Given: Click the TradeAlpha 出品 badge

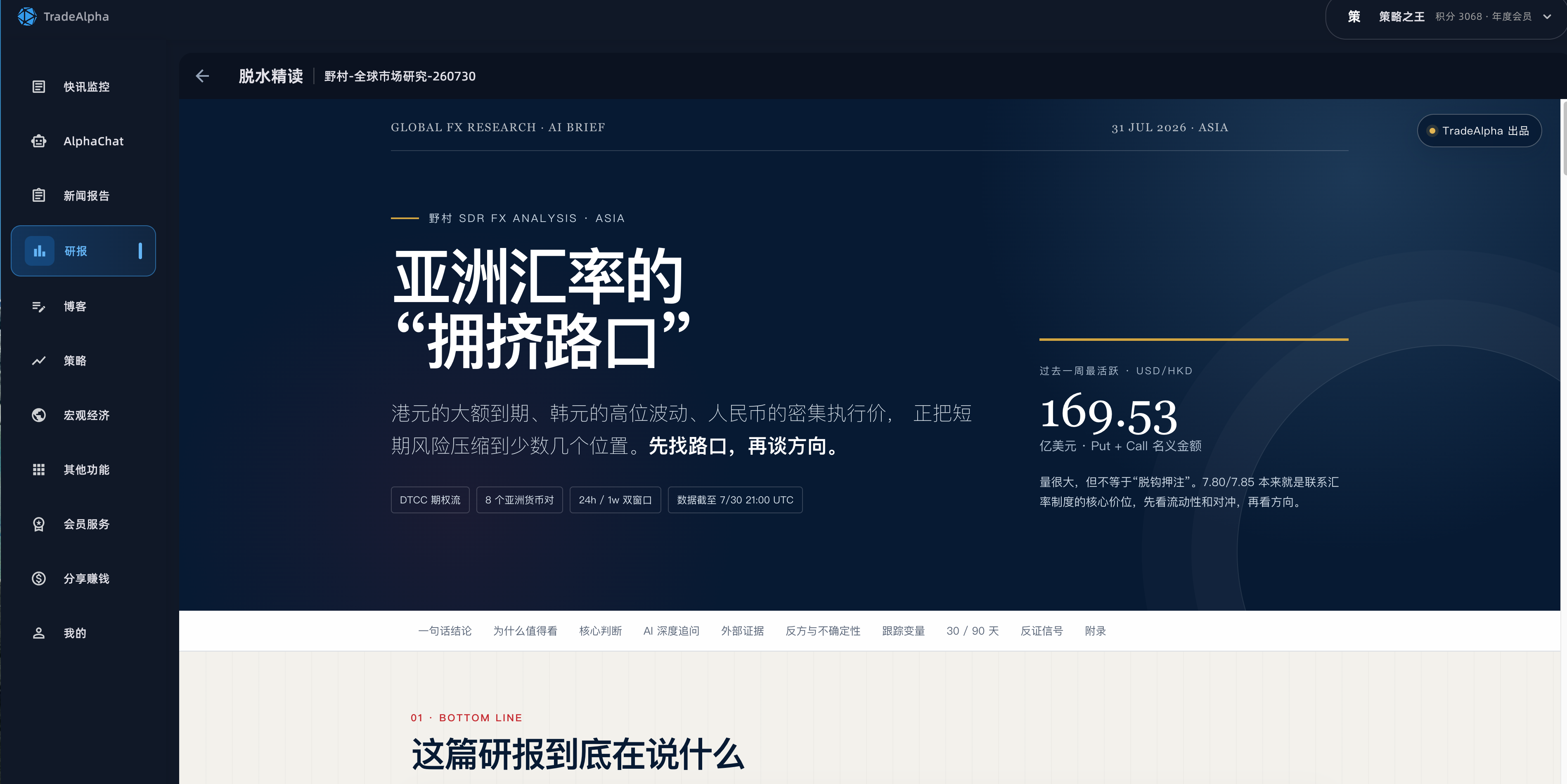Looking at the screenshot, I should coord(1479,131).
